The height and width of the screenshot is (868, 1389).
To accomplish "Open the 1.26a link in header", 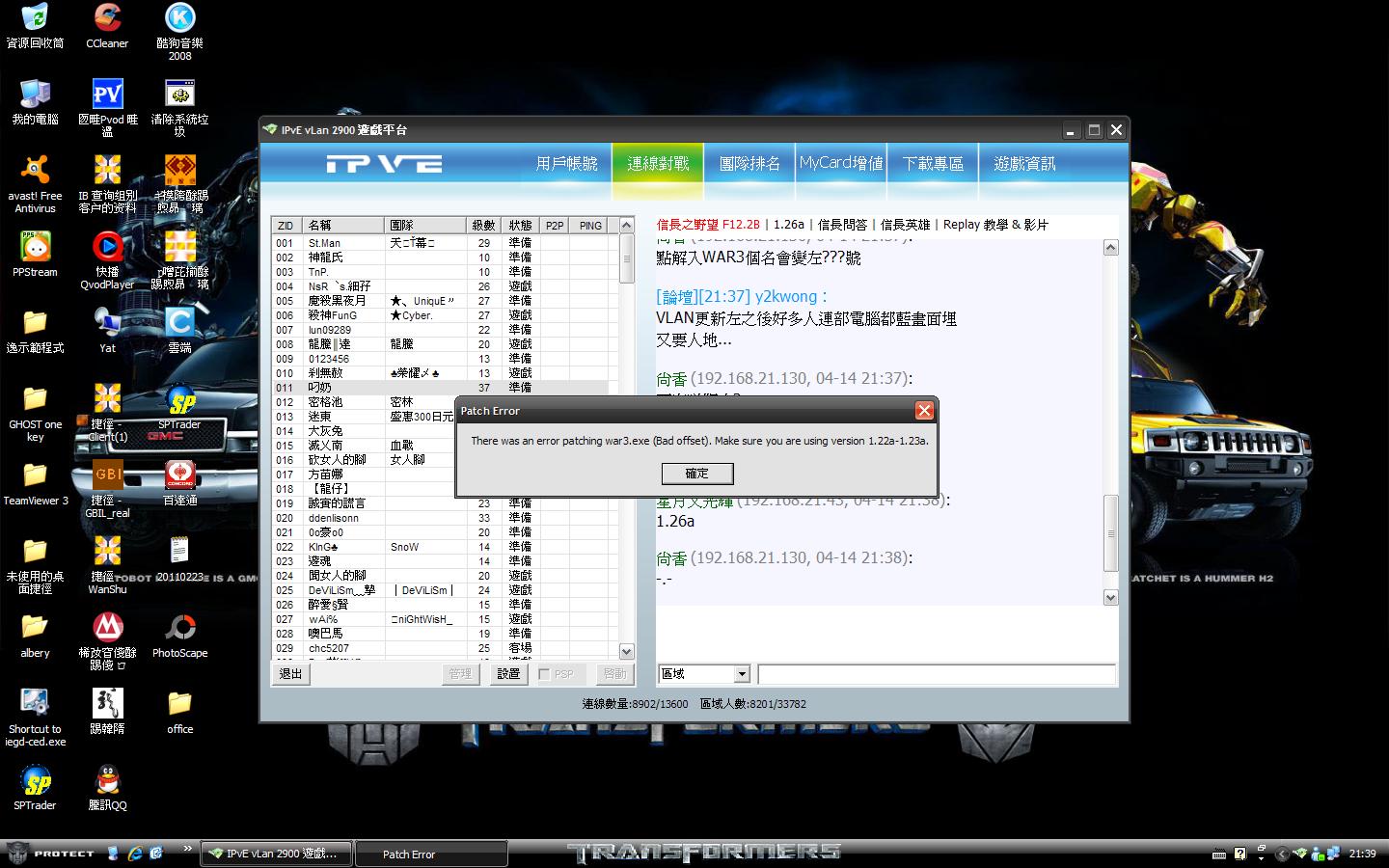I will (x=789, y=225).
